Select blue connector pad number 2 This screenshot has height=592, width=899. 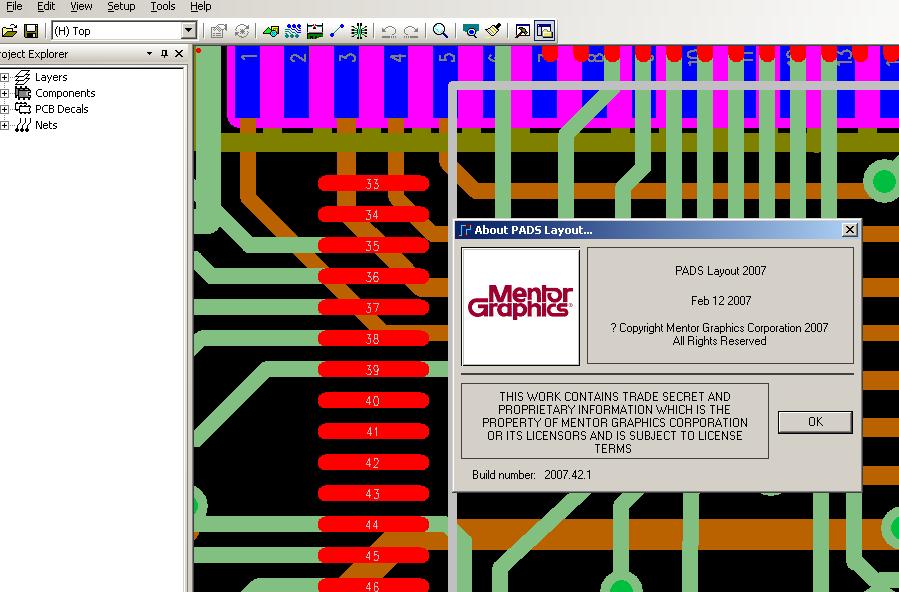297,82
